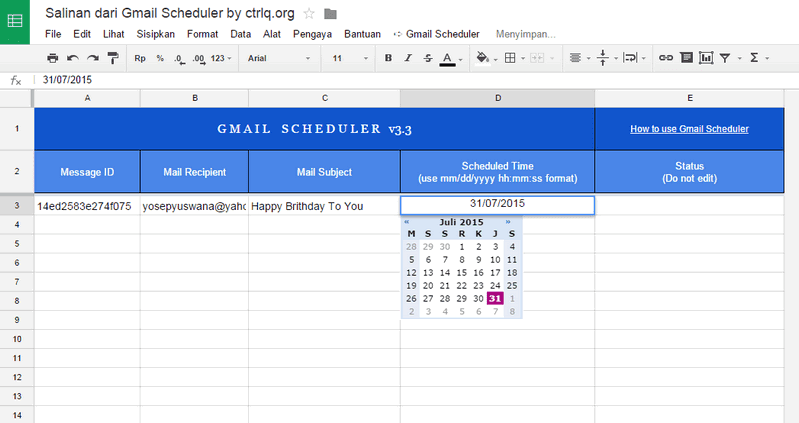Select the Paint format tool

coord(113,58)
